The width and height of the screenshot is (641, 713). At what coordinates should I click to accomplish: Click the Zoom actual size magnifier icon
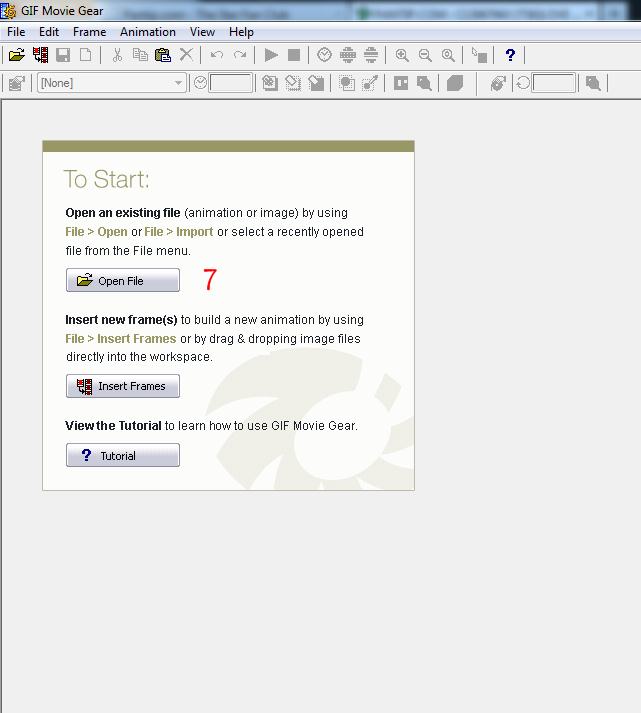click(x=448, y=55)
